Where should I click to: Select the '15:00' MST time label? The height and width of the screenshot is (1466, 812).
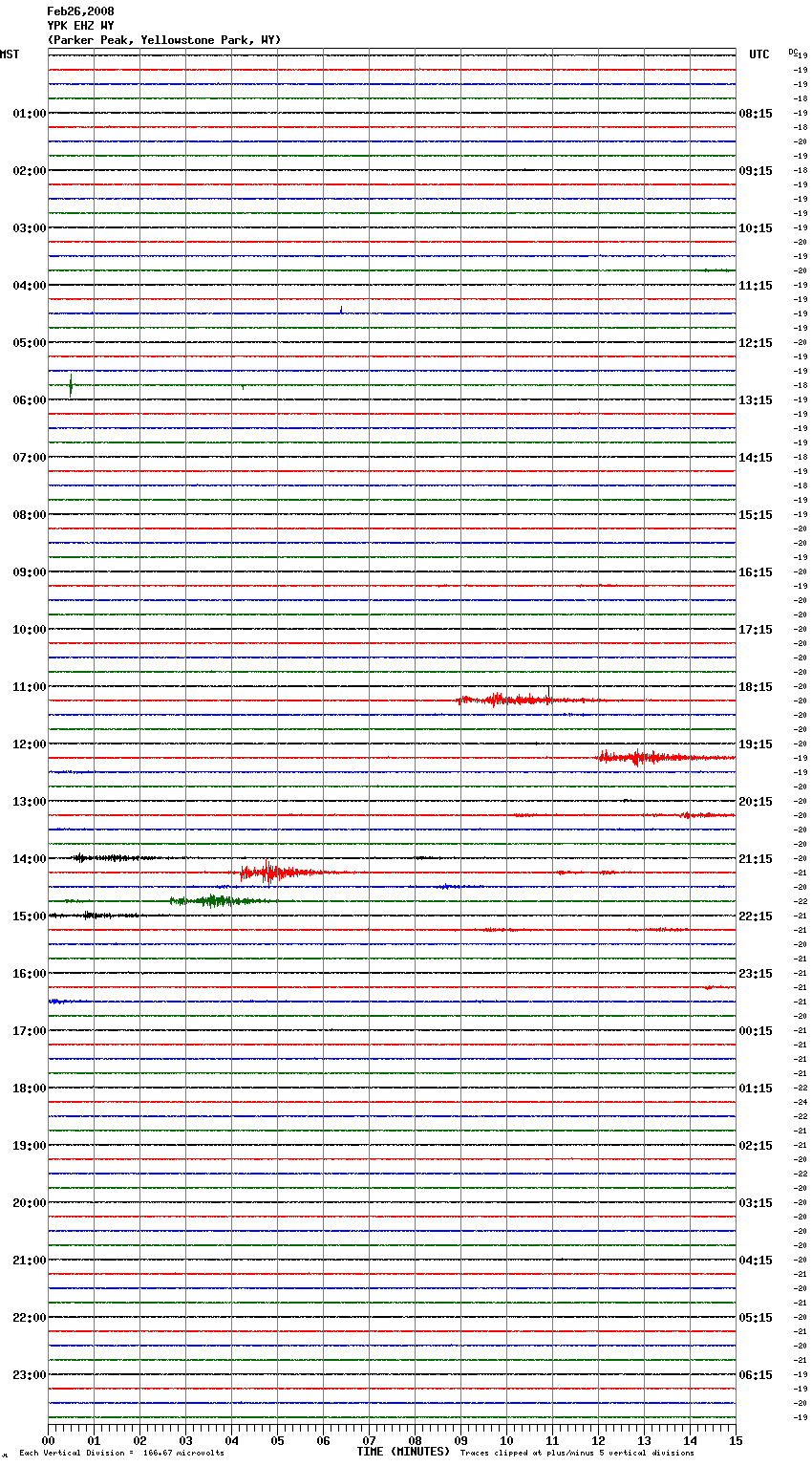tap(29, 916)
